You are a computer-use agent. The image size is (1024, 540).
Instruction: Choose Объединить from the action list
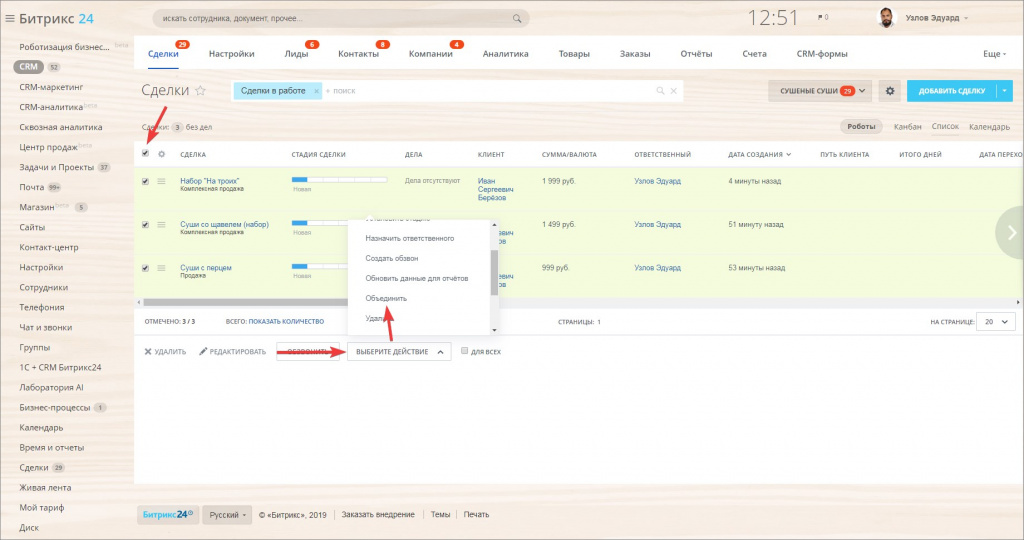386,298
